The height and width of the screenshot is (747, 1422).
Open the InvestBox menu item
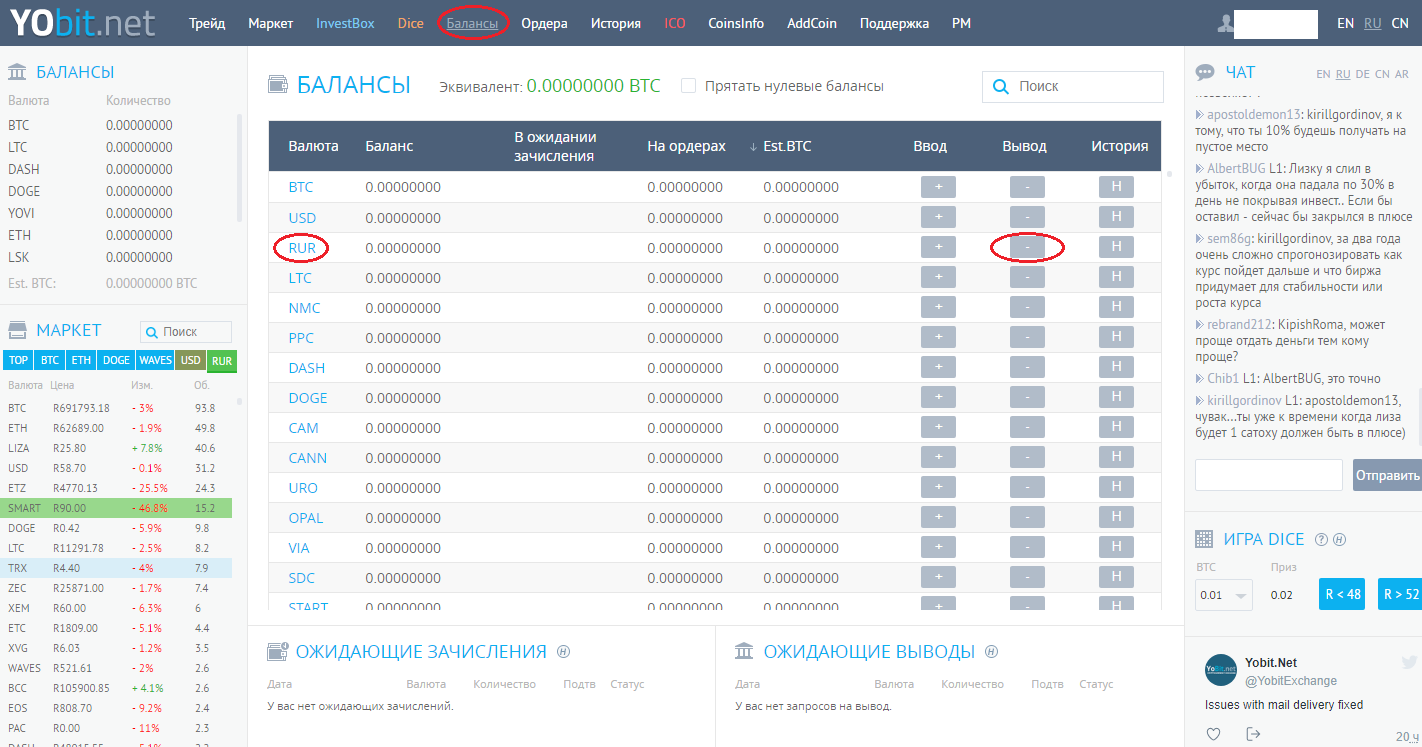[x=345, y=23]
